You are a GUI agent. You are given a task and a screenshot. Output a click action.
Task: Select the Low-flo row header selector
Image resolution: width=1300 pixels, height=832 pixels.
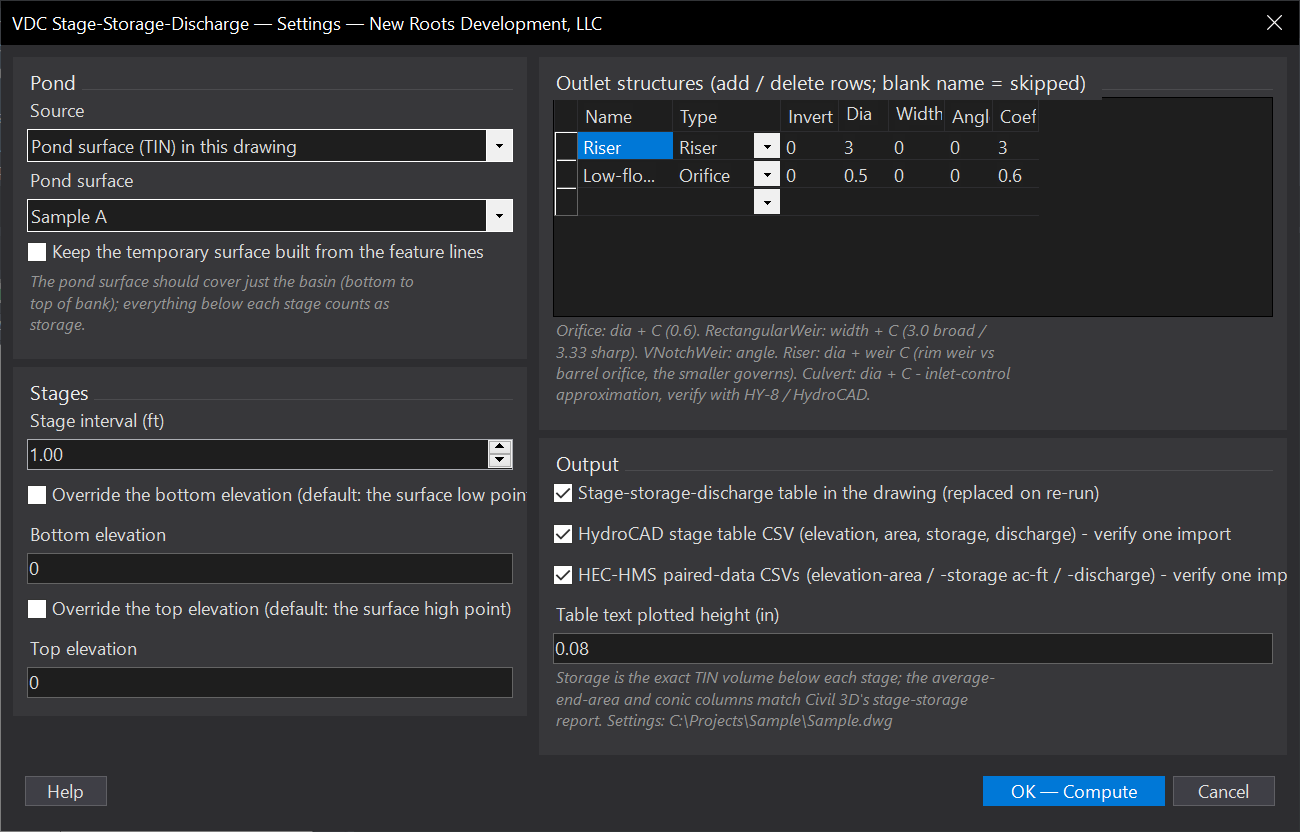click(x=566, y=175)
